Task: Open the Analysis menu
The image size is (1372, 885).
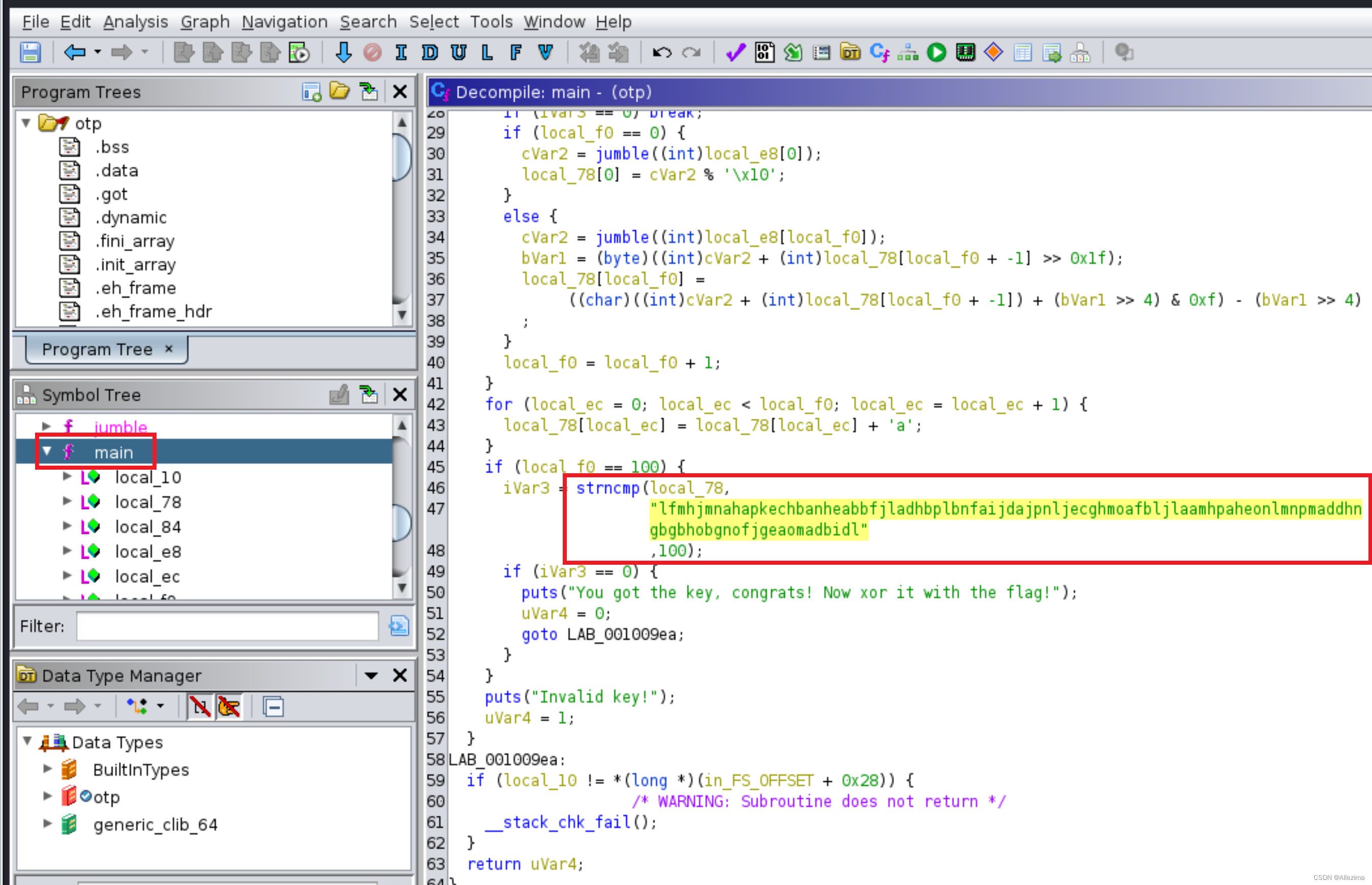Action: (x=136, y=22)
